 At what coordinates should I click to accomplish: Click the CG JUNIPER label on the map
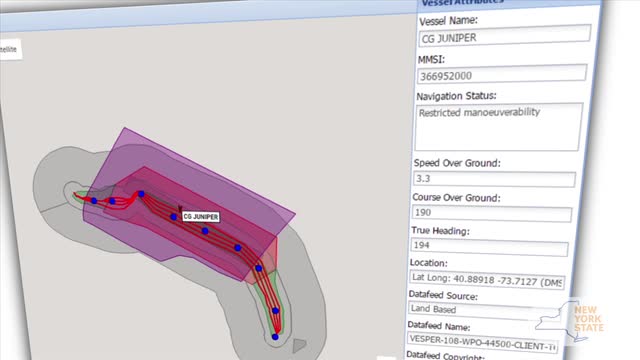tap(200, 217)
